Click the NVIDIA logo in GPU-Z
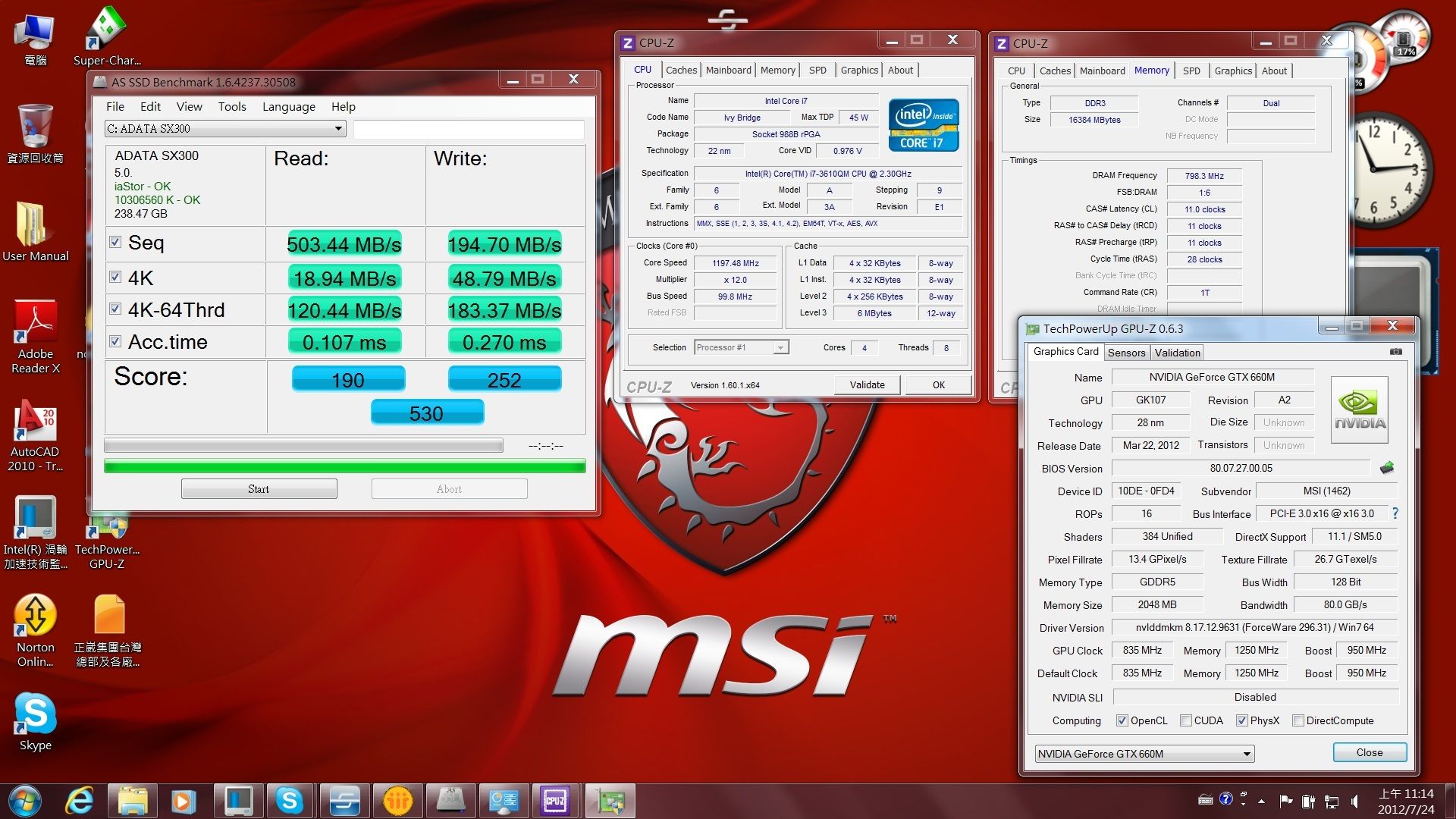1456x819 pixels. 1360,409
